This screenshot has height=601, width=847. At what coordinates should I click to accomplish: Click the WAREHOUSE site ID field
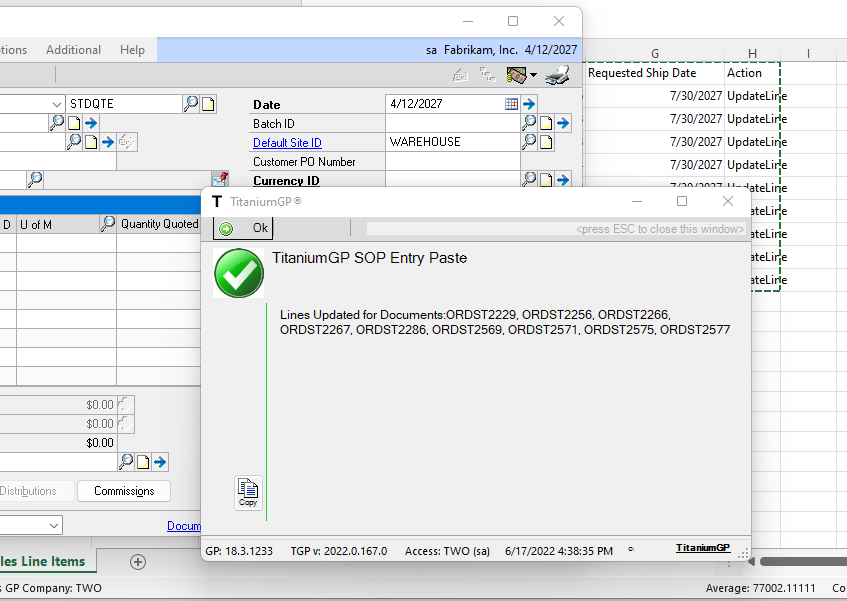point(453,142)
